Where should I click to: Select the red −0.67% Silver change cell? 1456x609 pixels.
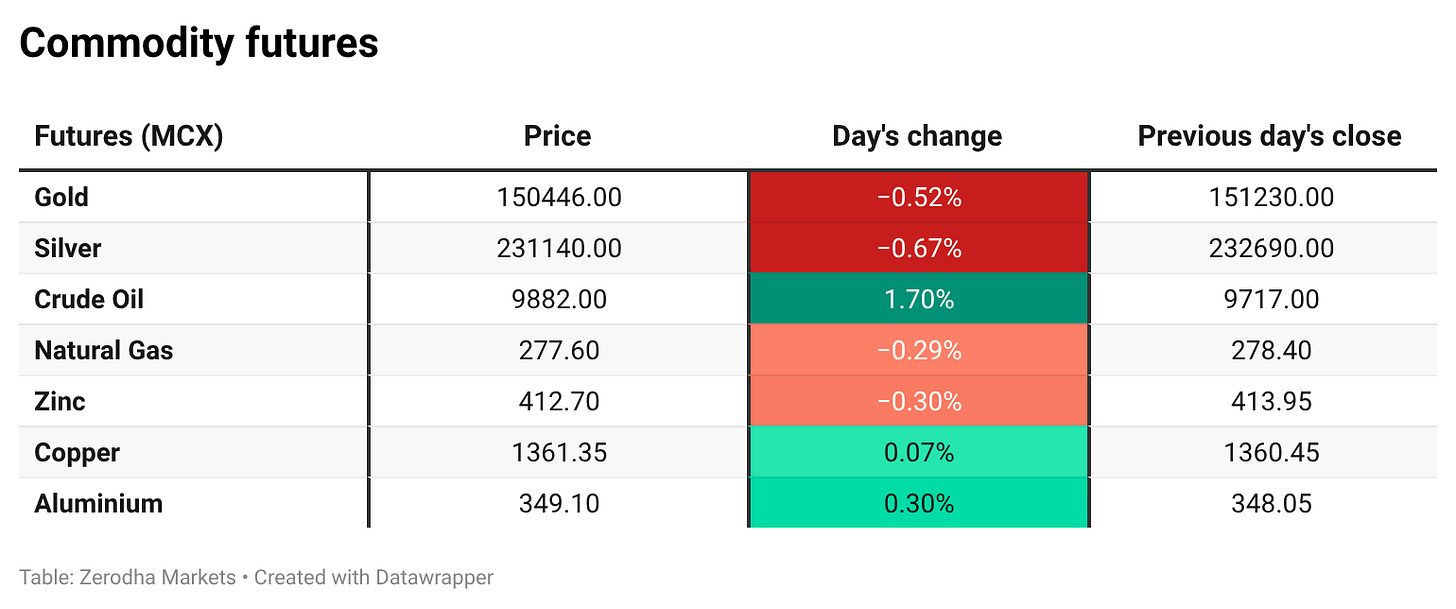(919, 248)
